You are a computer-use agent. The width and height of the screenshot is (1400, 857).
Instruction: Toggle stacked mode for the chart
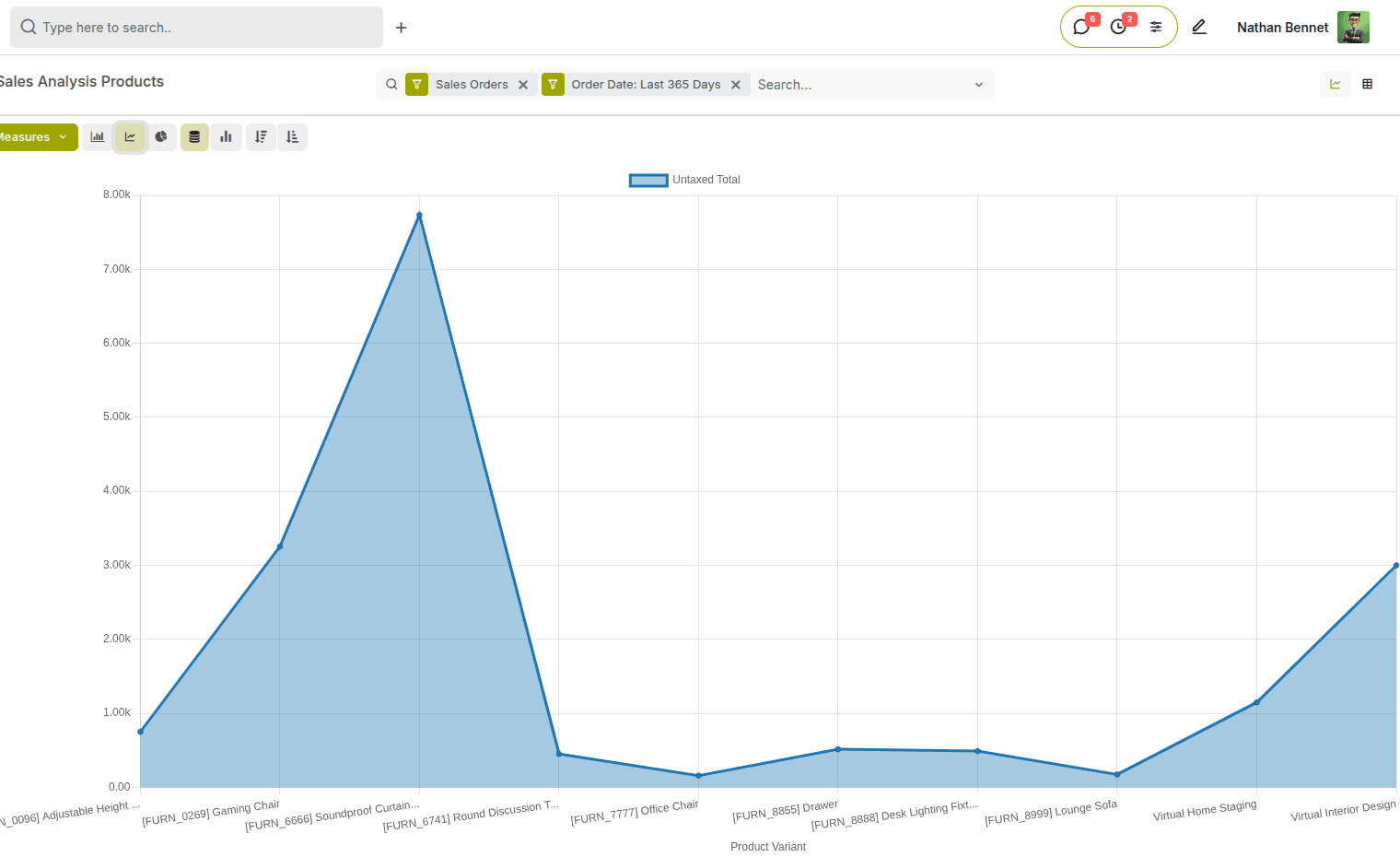pyautogui.click(x=194, y=136)
